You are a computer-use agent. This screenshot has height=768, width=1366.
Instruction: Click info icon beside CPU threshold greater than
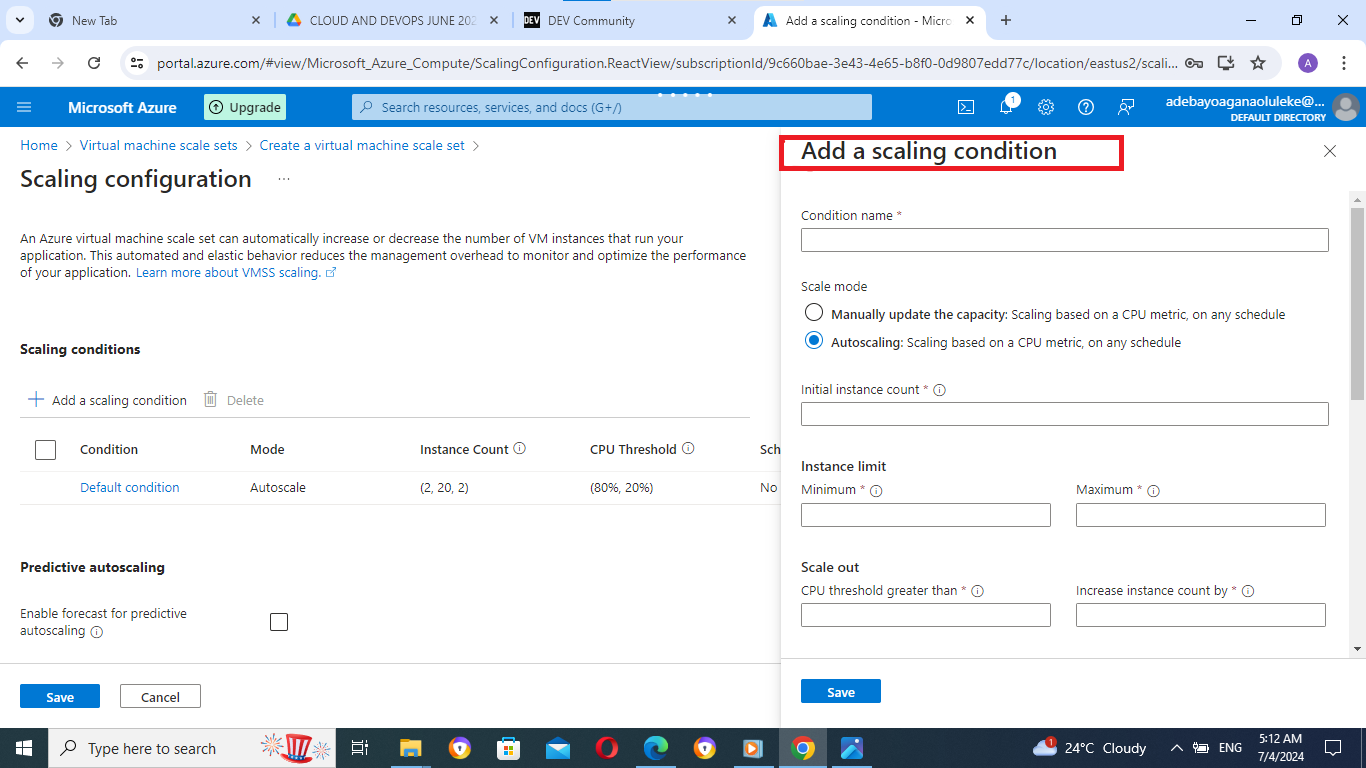tap(977, 591)
